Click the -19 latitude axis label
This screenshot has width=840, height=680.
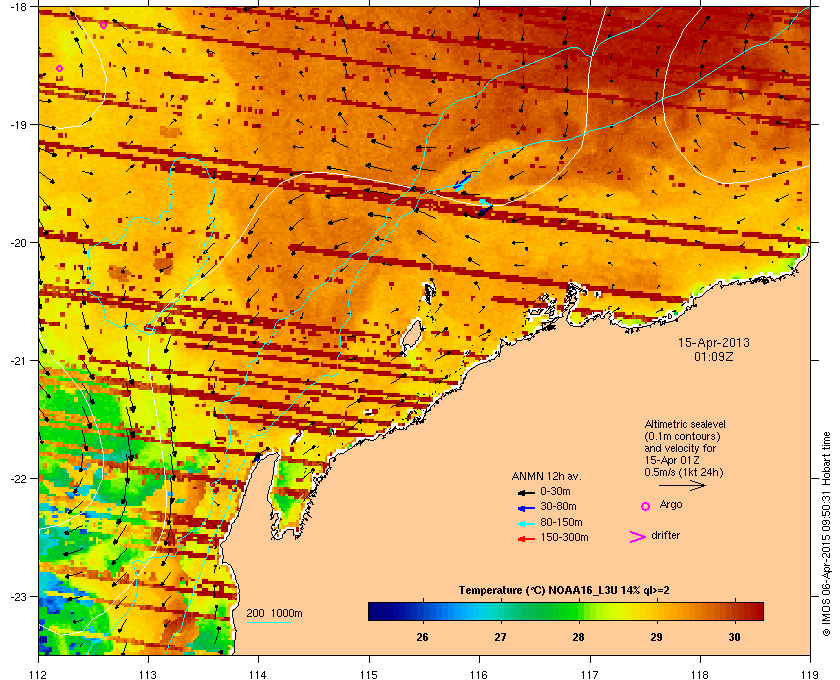(x=19, y=125)
